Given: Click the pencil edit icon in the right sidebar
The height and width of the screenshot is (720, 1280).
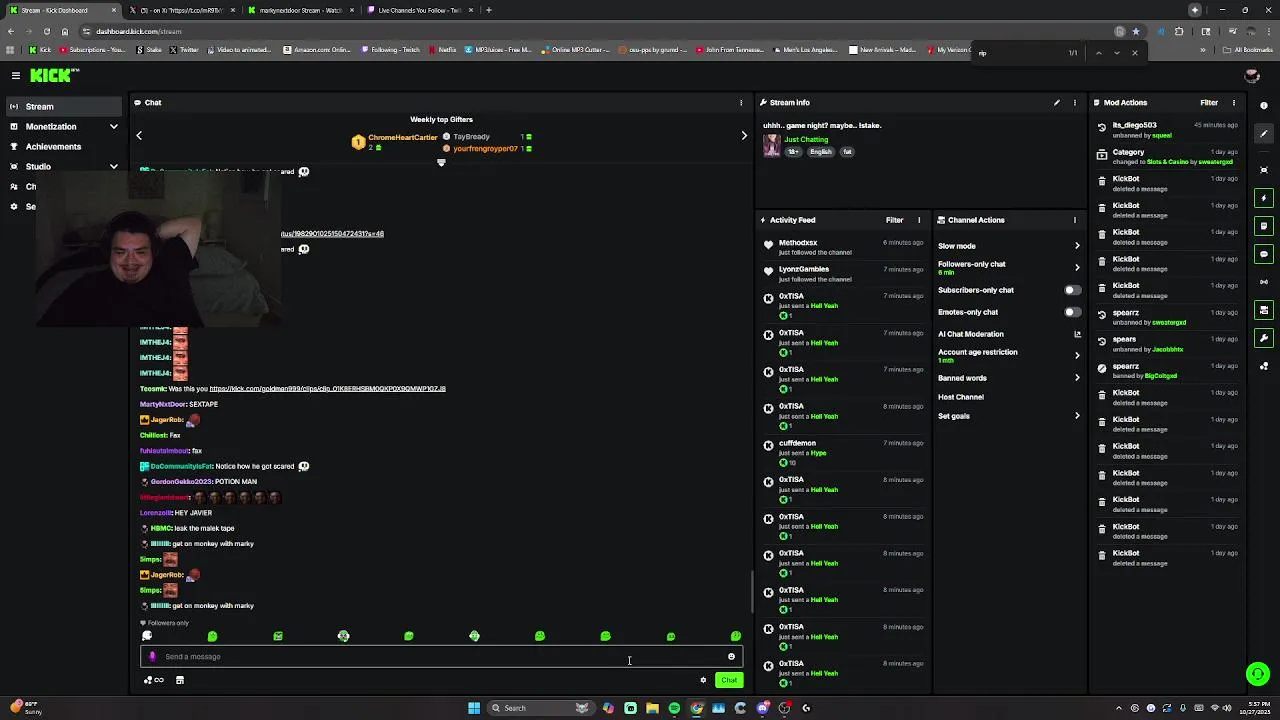Looking at the screenshot, I should click(1264, 134).
